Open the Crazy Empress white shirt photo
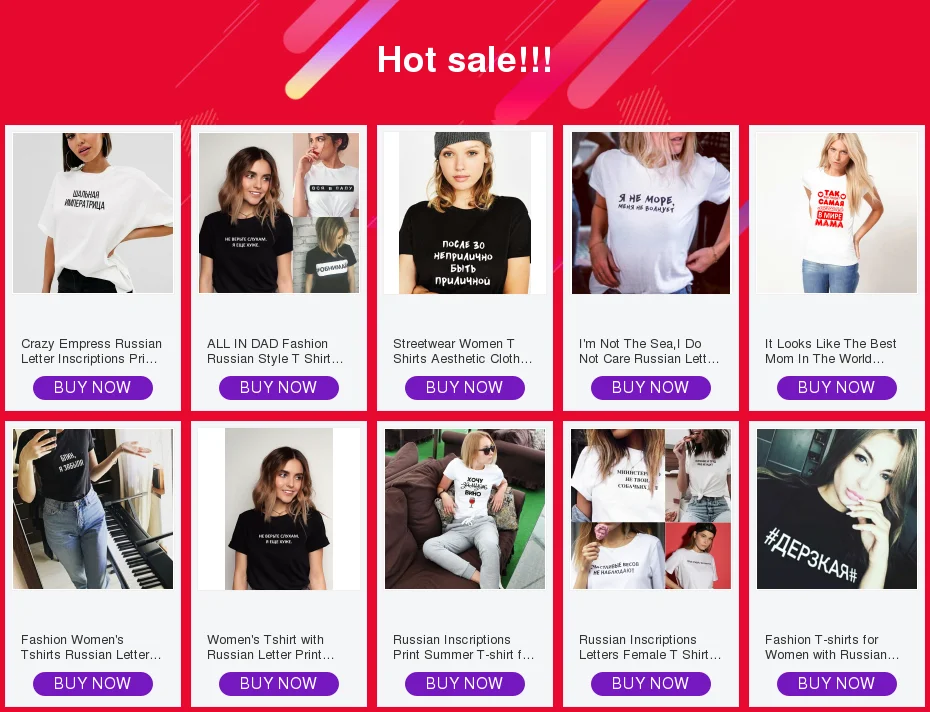Viewport: 930px width, 712px height. [93, 212]
